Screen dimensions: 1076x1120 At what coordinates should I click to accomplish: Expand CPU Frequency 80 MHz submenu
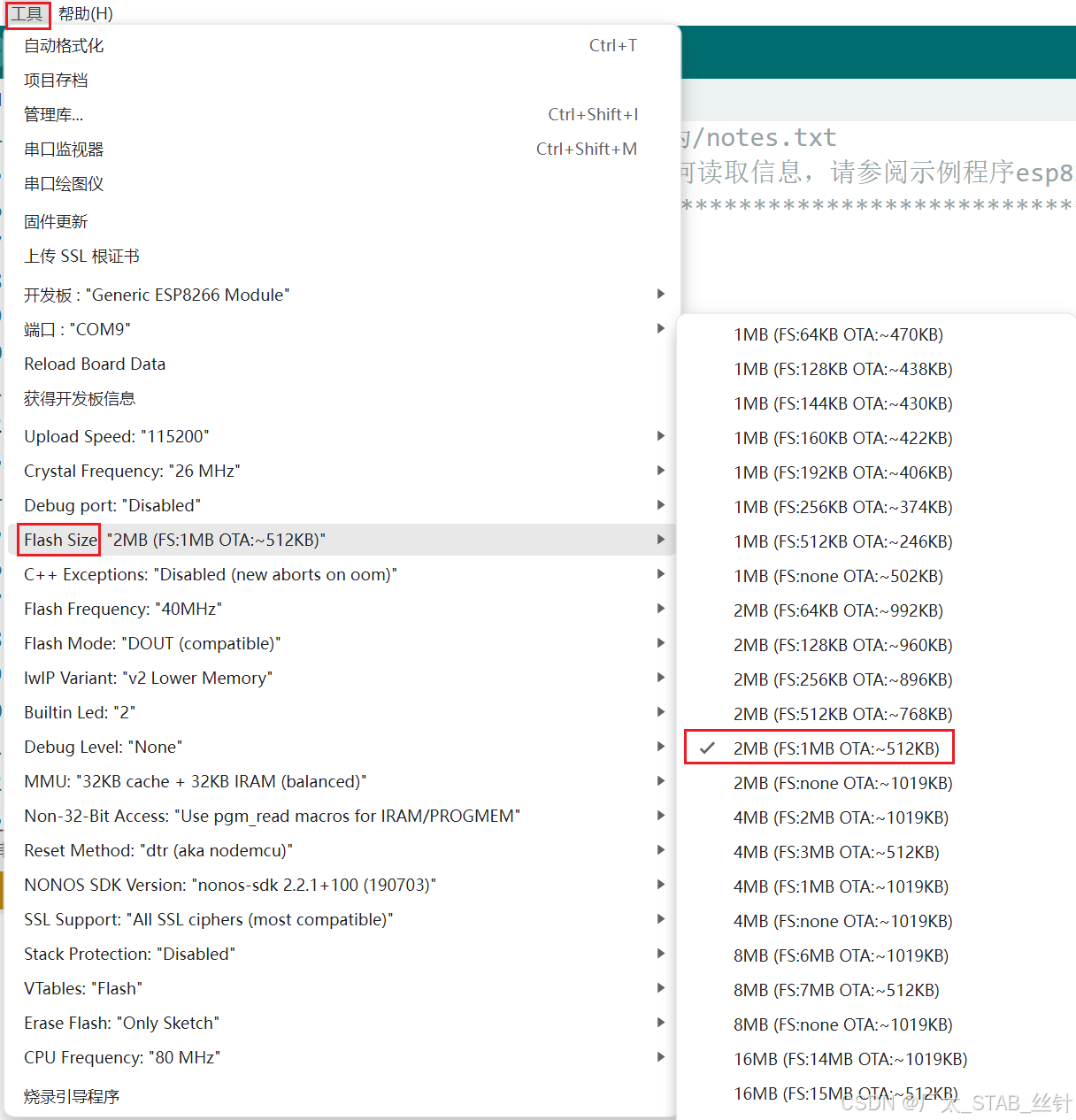pos(342,1057)
